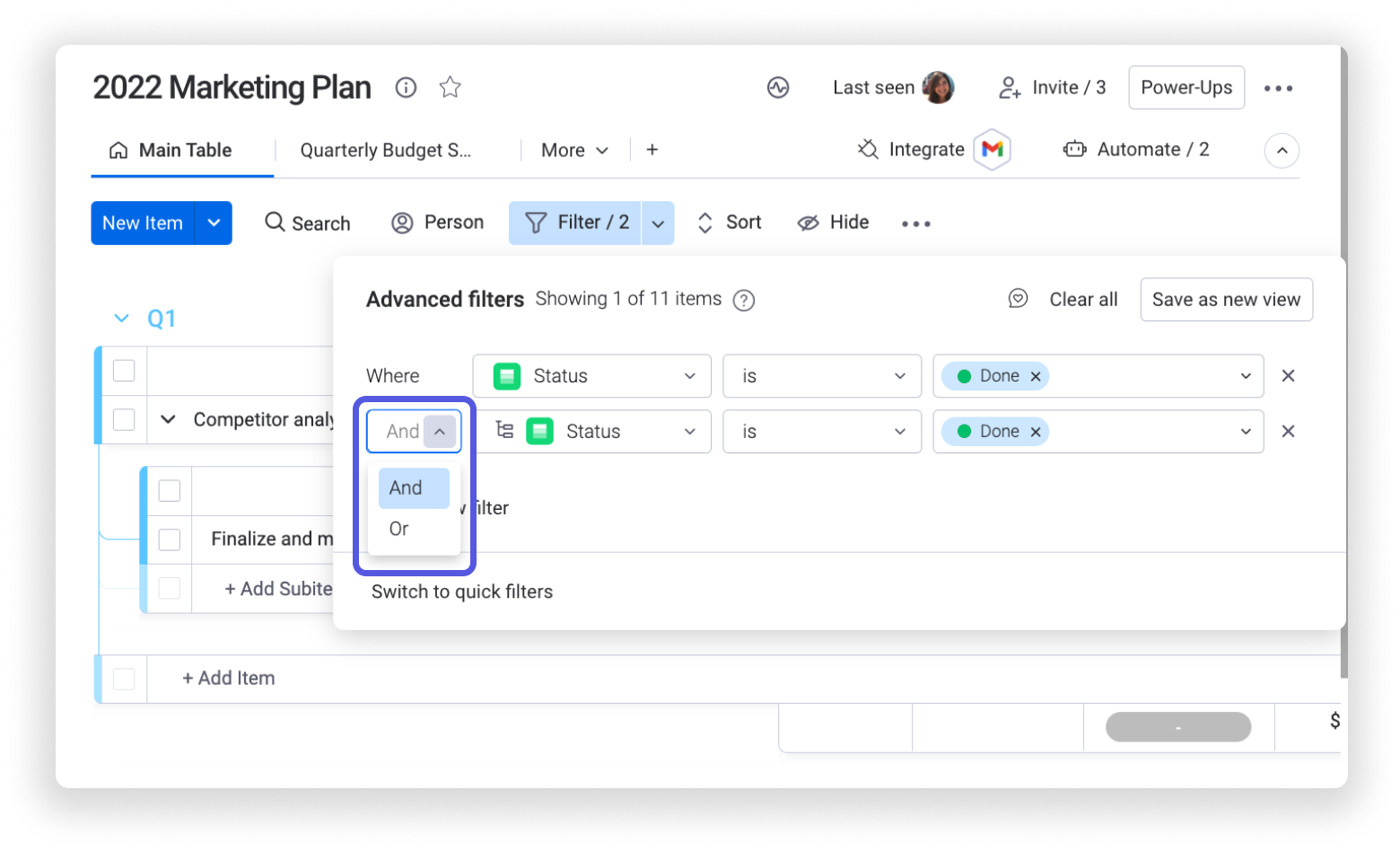Click Switch to quick filters
Viewport: 1400px width, 851px height.
(x=462, y=592)
